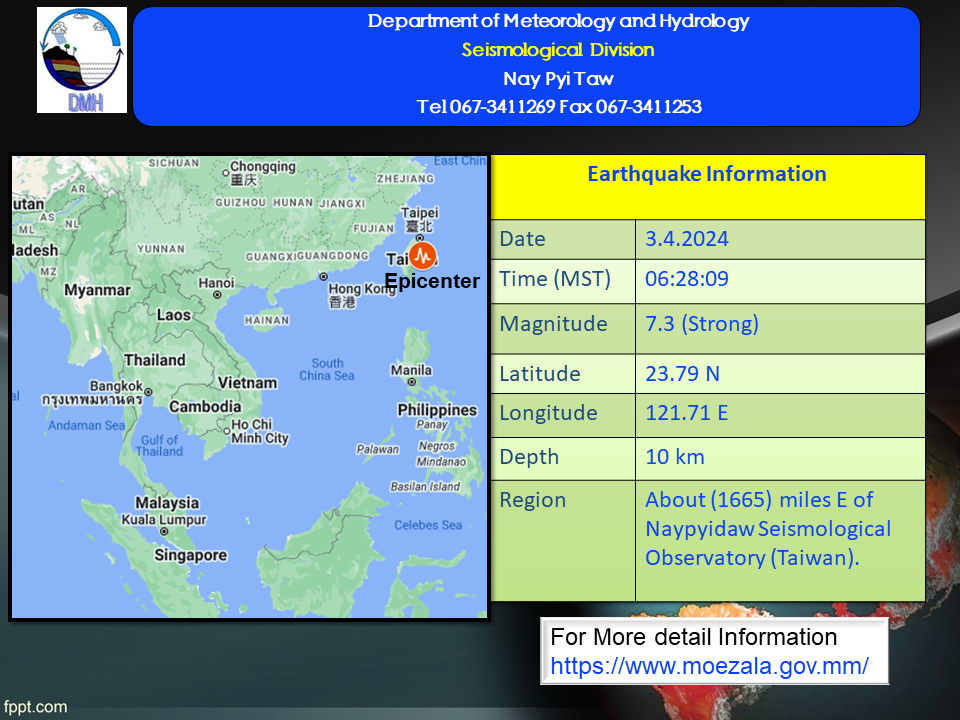
Task: Select the 'Earthquake Information' heading
Action: coord(707,174)
